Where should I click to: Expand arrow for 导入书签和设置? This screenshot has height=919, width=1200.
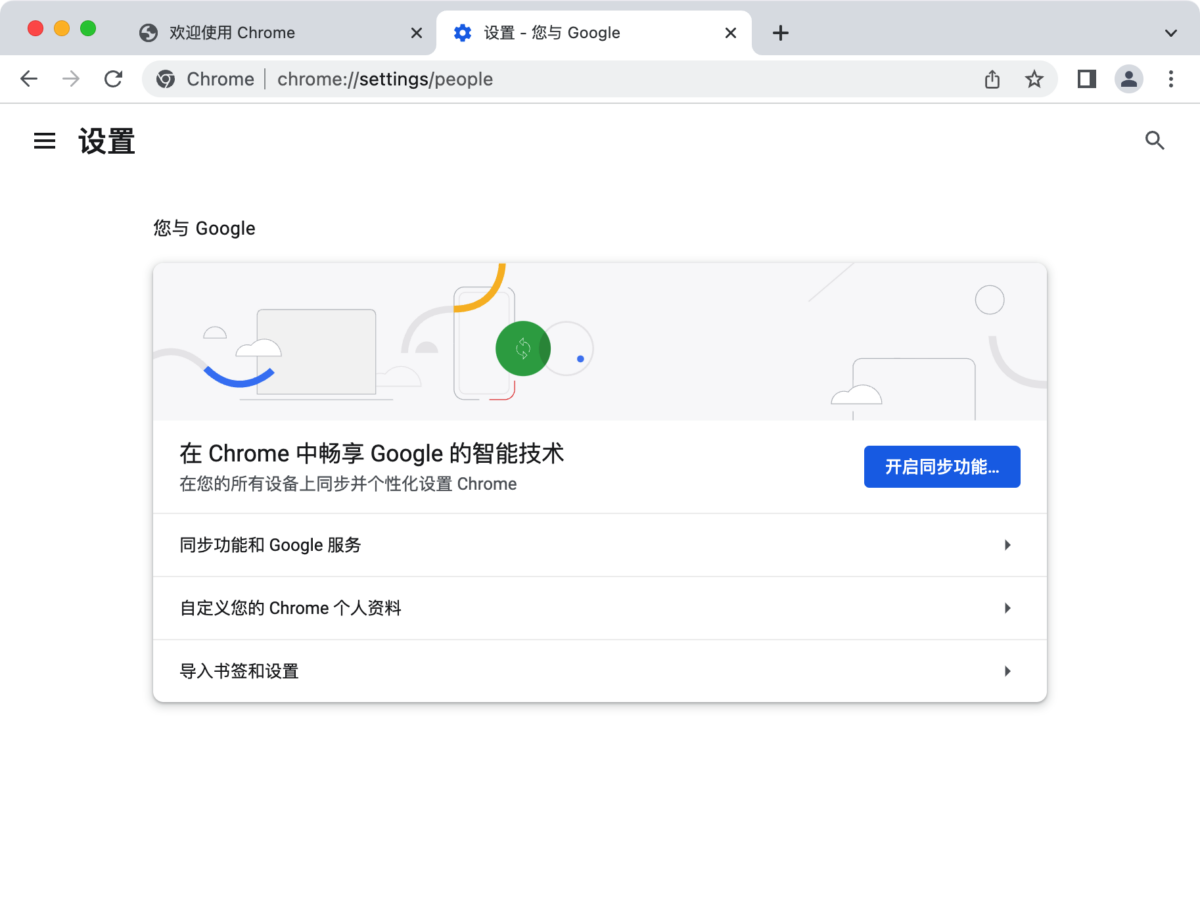point(1008,671)
